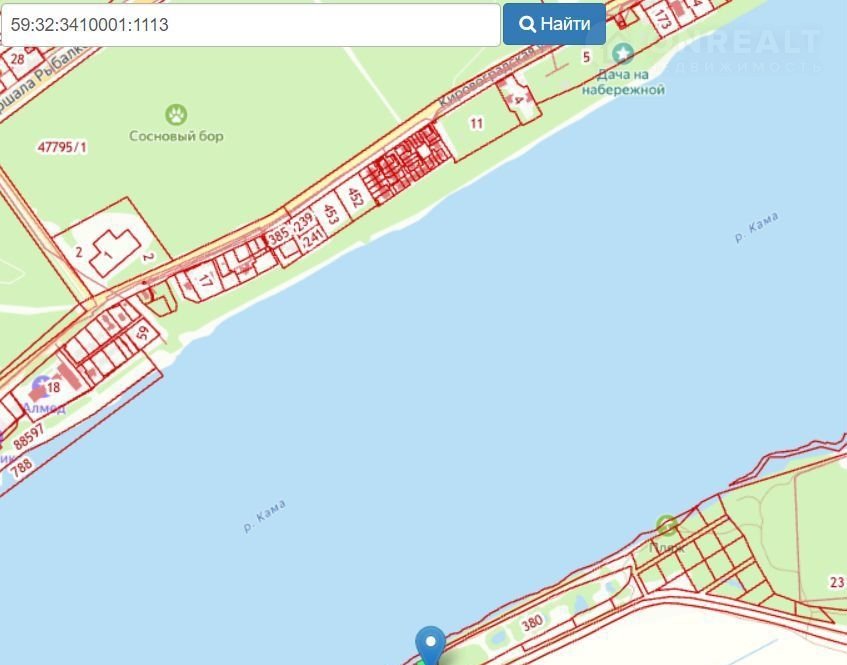Viewport: 847px width, 665px height.
Task: Select the riverside parcel labeled 380
Action: tap(532, 622)
